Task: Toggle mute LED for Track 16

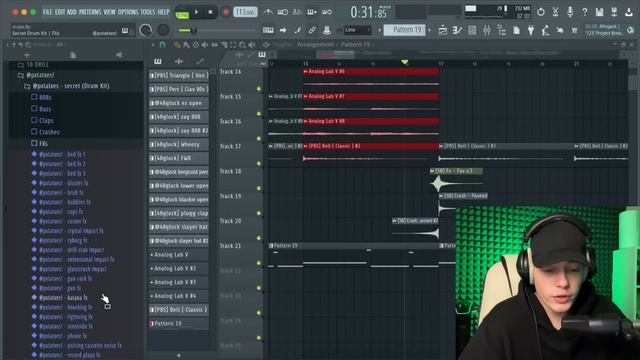Action: [x=259, y=138]
